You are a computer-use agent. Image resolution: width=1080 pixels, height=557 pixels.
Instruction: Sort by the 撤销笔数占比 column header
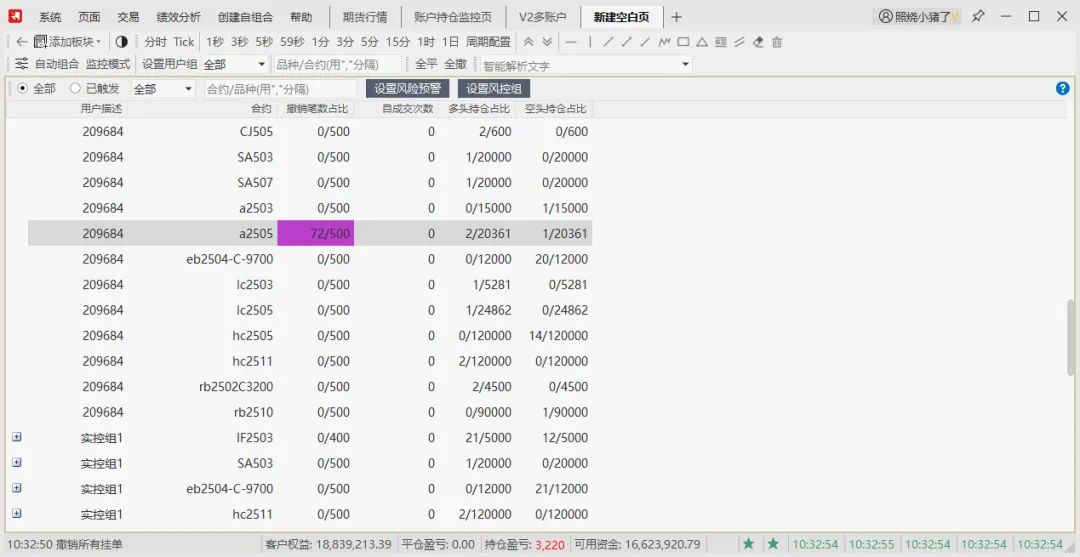pyautogui.click(x=318, y=108)
